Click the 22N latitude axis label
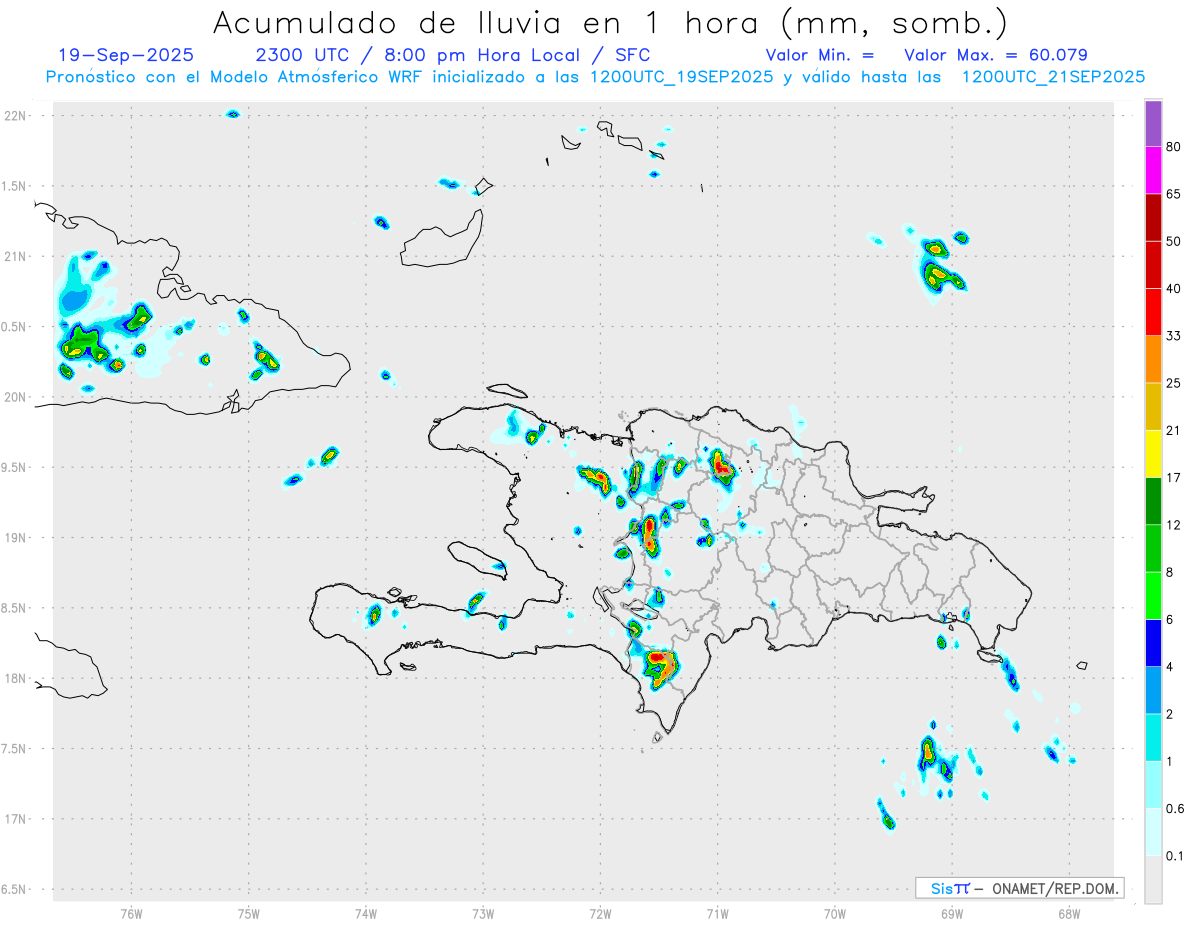Screen dimensions: 1200x927 coord(18,116)
